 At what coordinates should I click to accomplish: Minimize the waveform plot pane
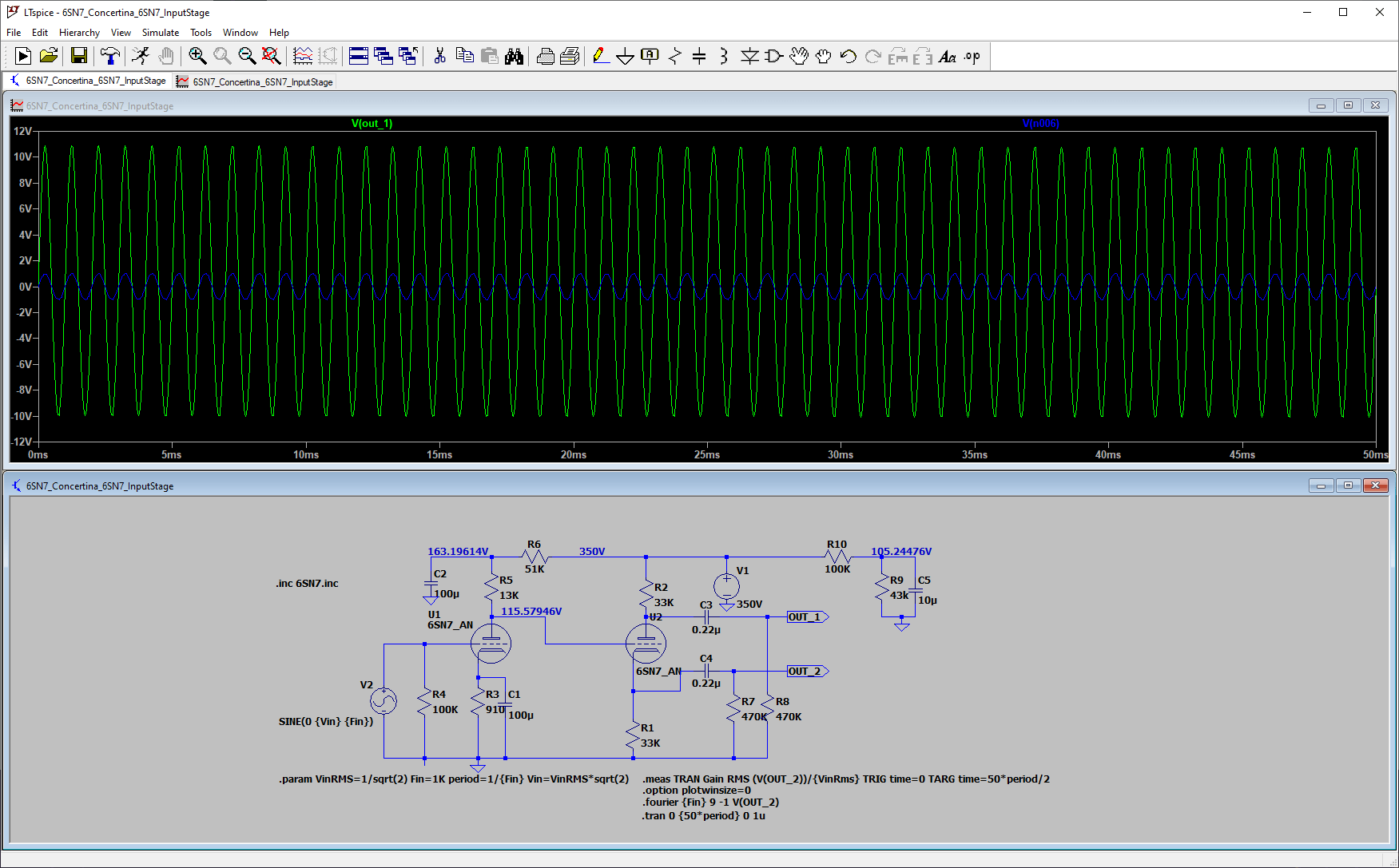(1321, 105)
